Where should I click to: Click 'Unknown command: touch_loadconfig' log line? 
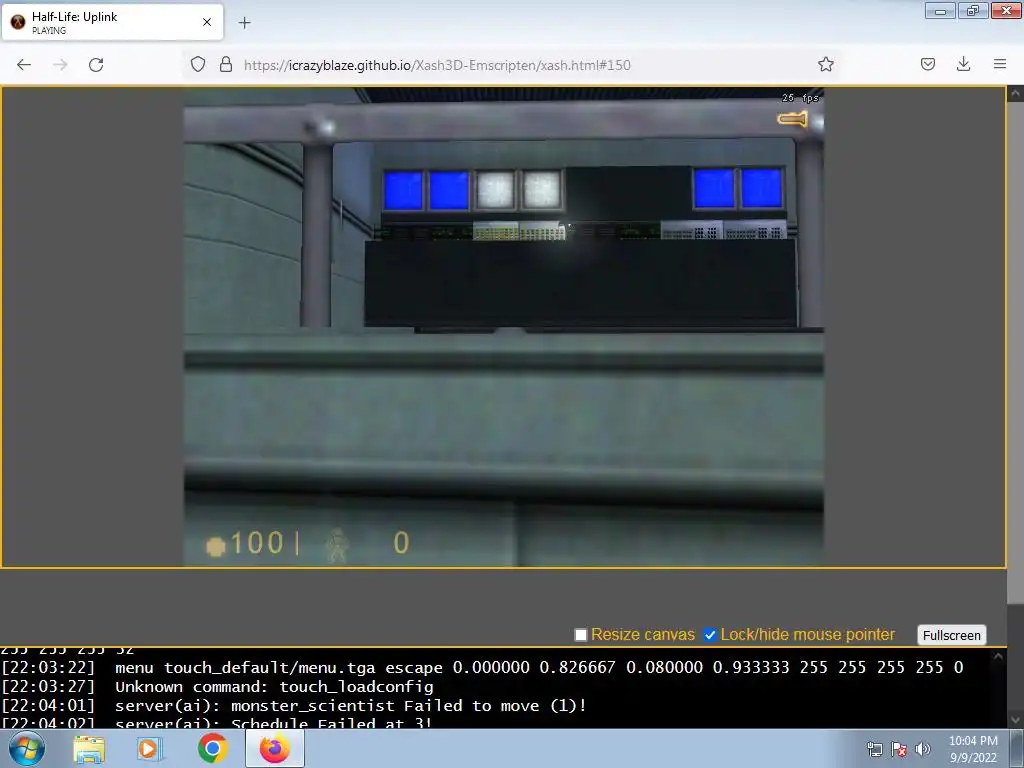click(x=274, y=687)
